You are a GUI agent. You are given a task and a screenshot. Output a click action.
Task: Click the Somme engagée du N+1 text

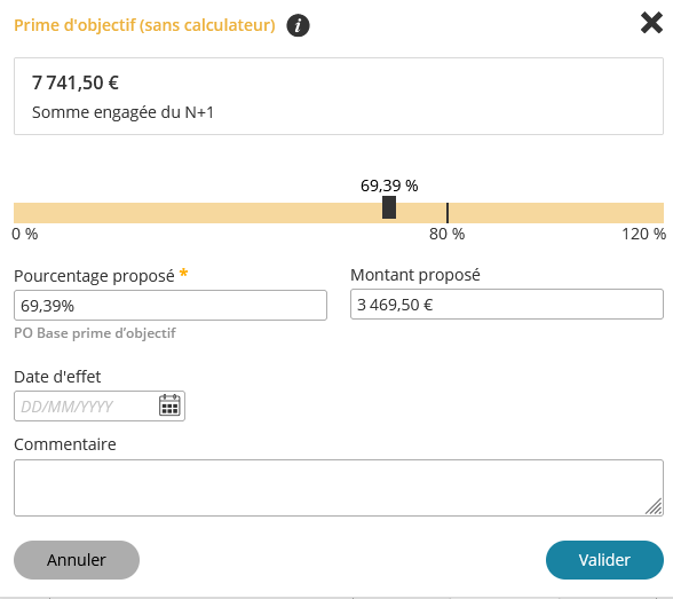pyautogui.click(x=123, y=113)
